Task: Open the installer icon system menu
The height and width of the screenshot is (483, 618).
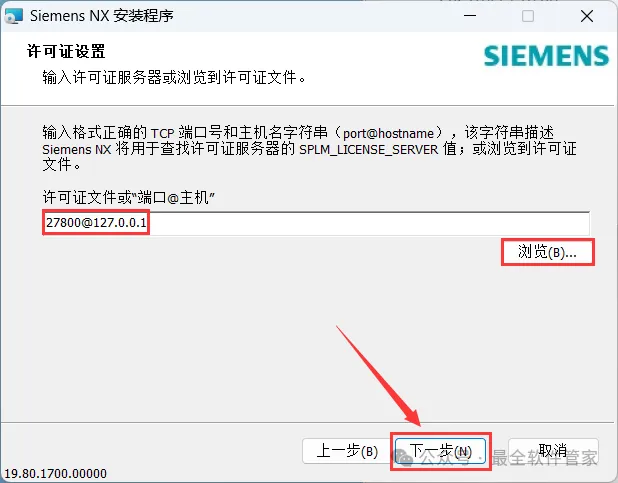Action: pos(13,16)
